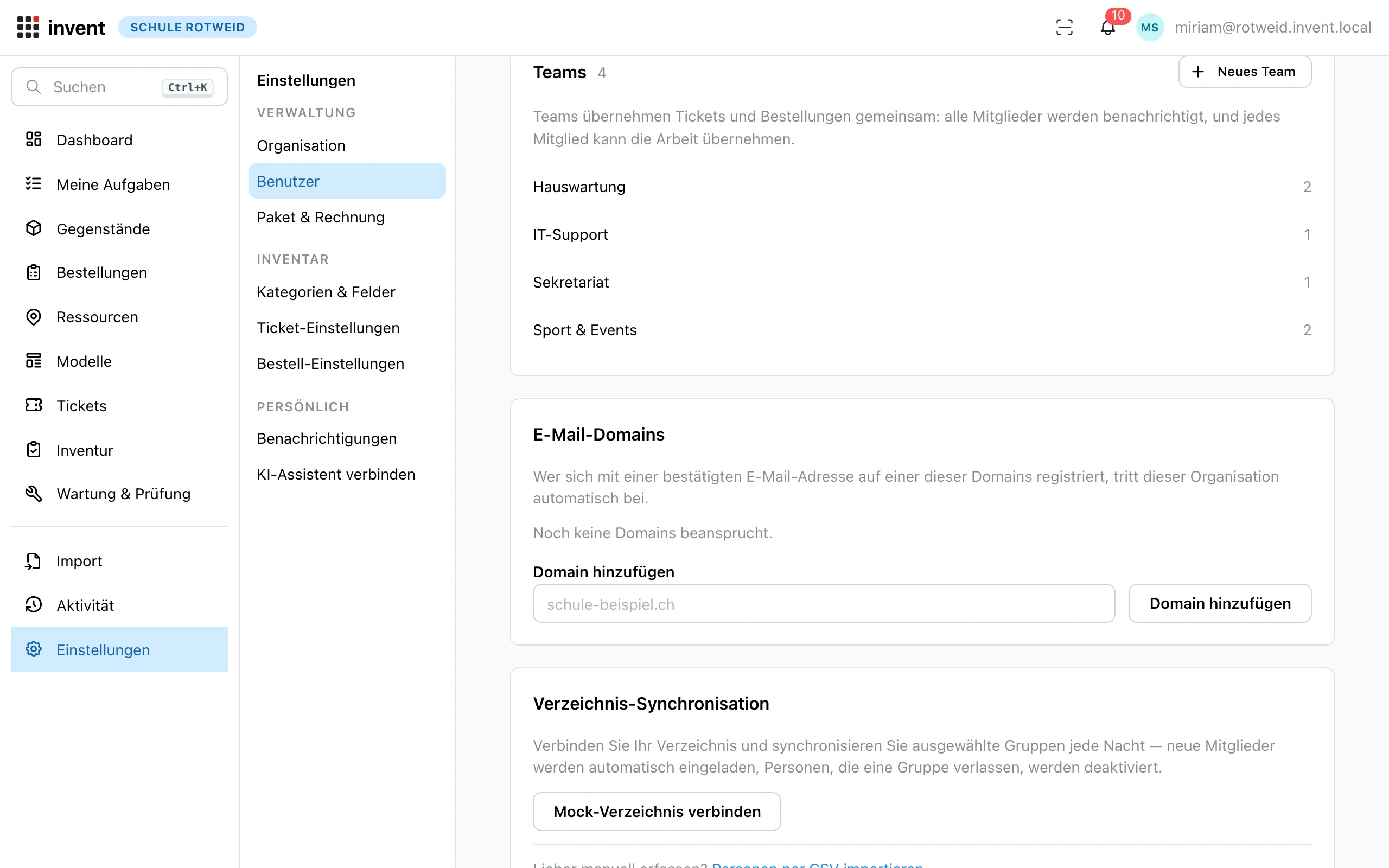Click the Dashboard icon in the sidebar
Screen dimensions: 1389x868
(33, 139)
